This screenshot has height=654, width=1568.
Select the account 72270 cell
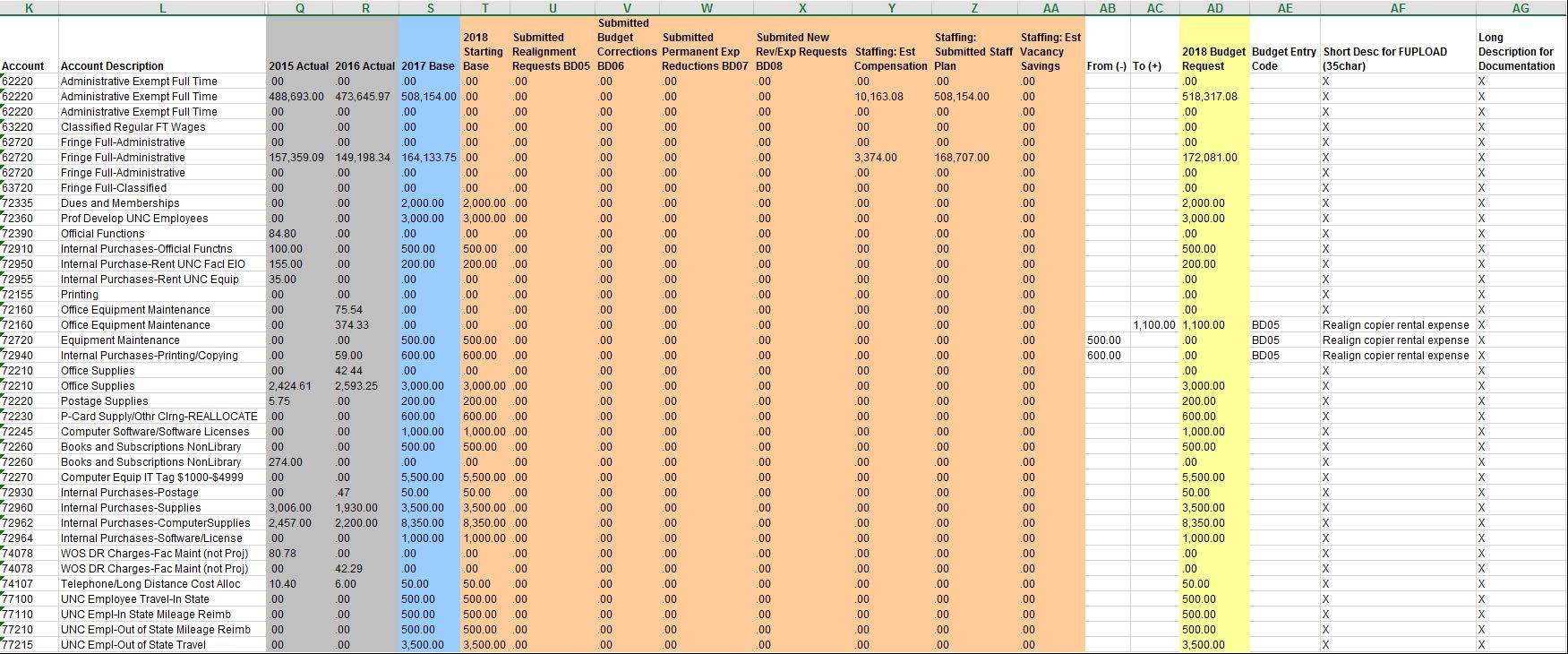tap(18, 478)
